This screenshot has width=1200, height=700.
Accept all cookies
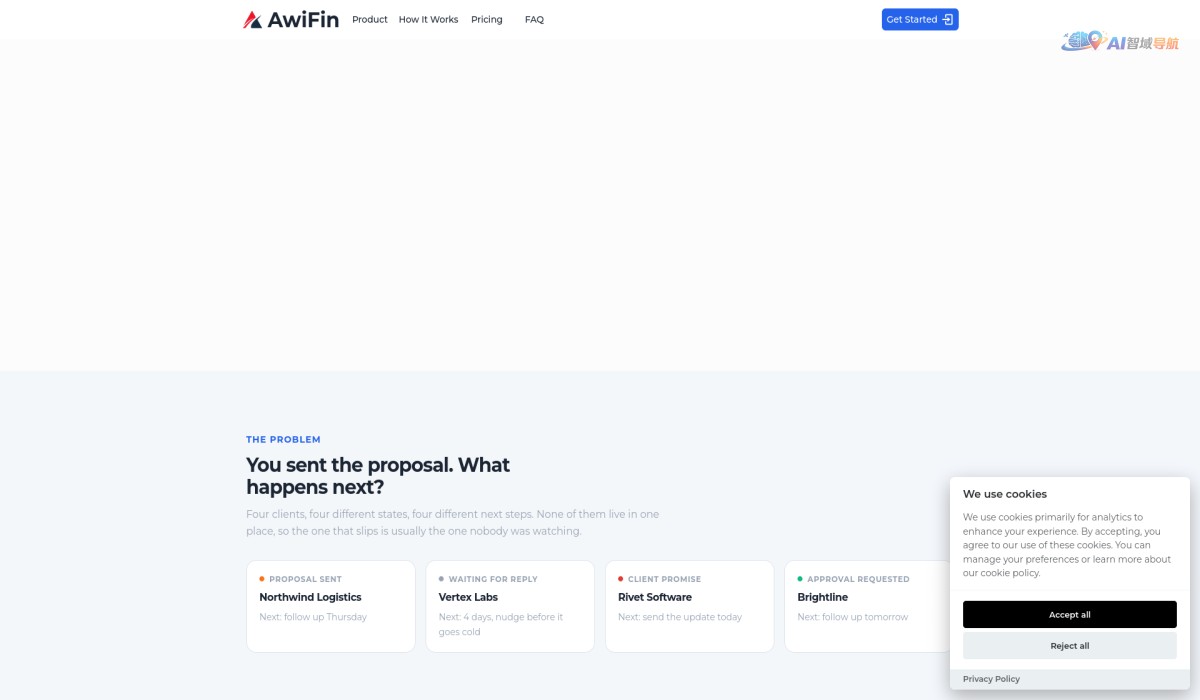1070,615
